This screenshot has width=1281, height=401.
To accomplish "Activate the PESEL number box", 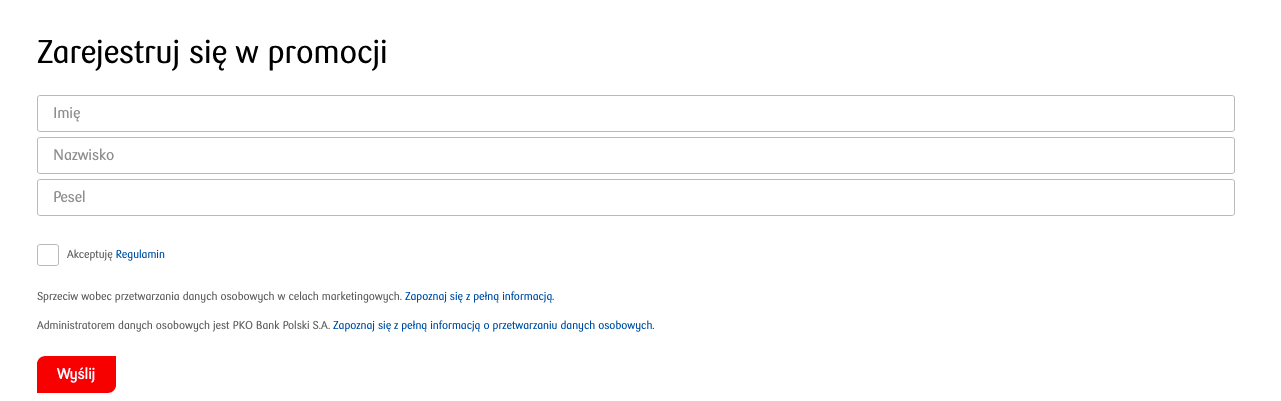I will (635, 198).
